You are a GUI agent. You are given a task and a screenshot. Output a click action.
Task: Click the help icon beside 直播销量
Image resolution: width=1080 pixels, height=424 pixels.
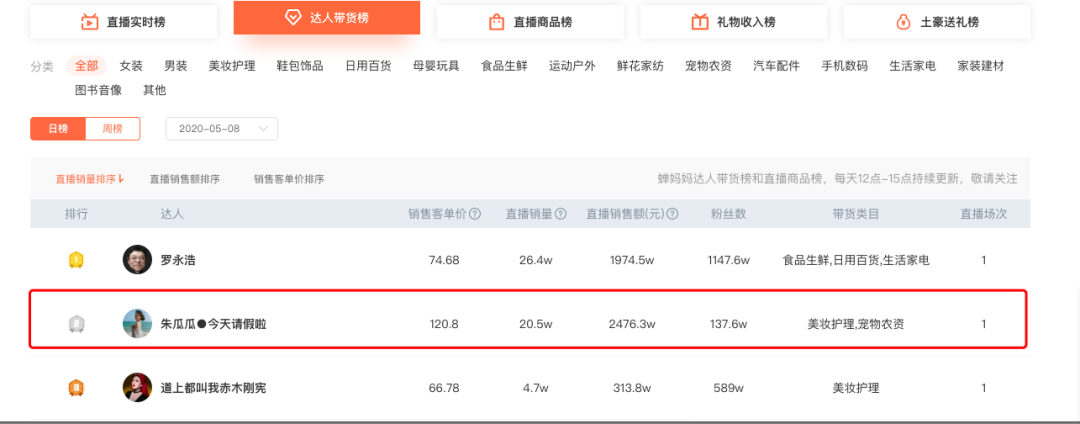(x=561, y=214)
